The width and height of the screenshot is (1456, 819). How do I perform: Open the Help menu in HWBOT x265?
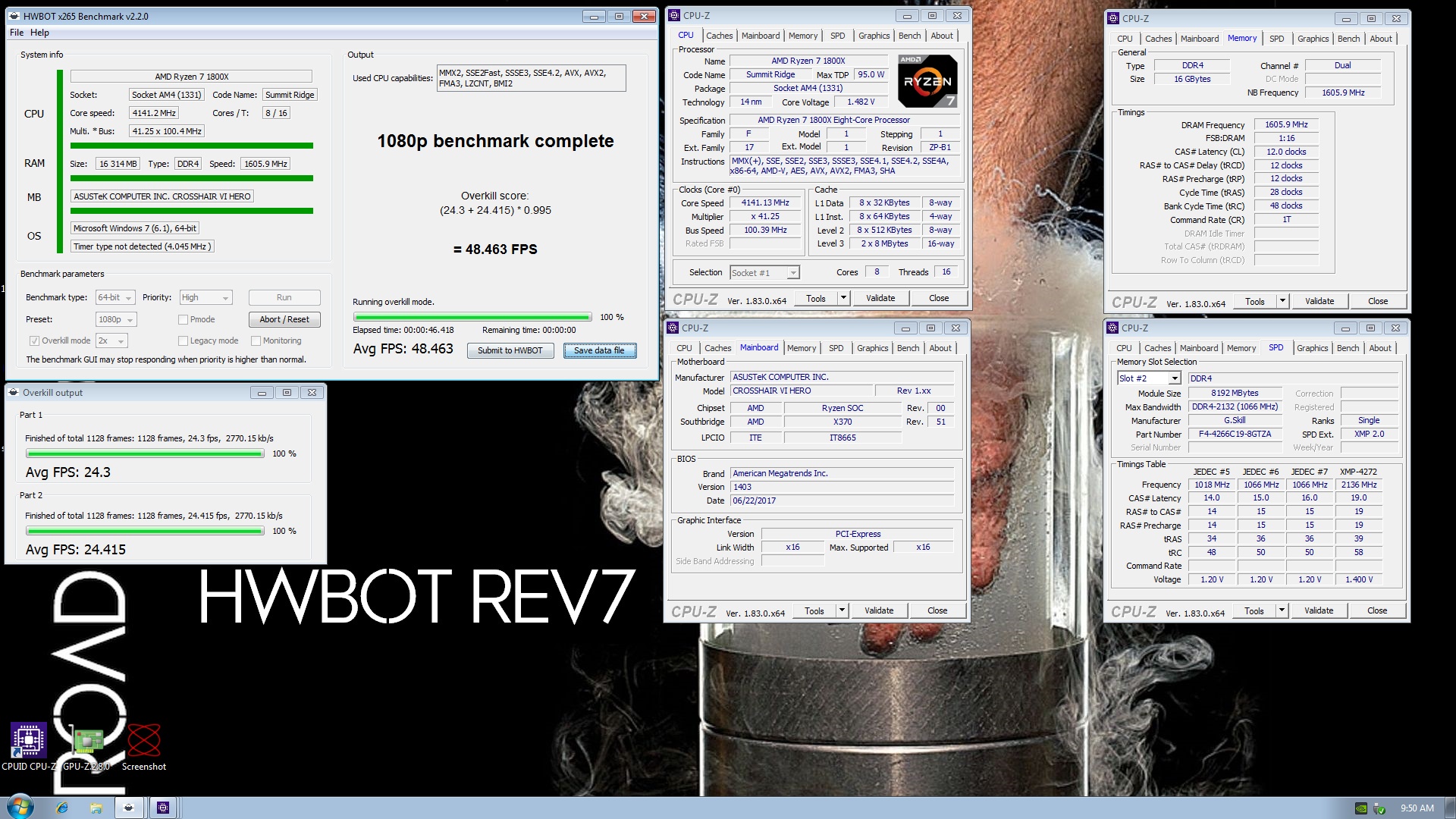coord(39,33)
